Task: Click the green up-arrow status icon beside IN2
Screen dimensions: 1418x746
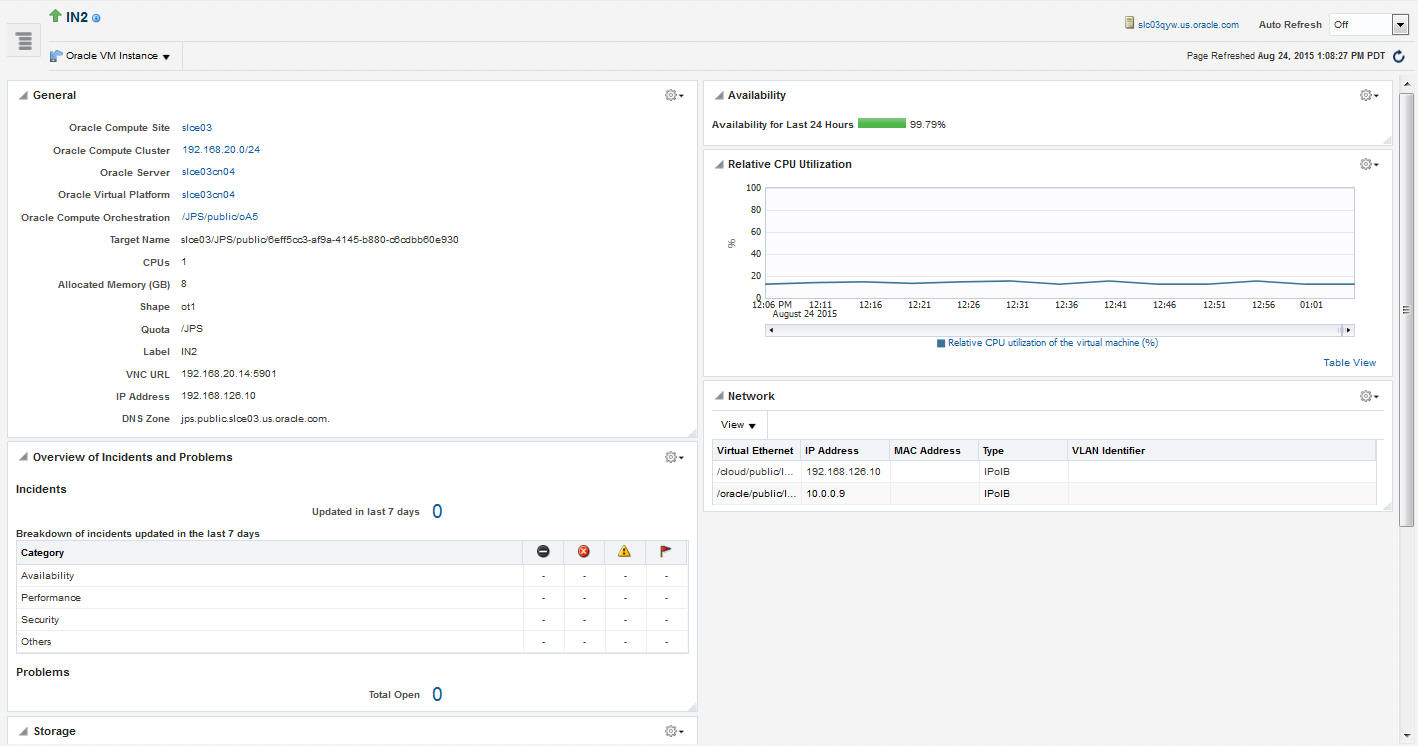Action: click(x=55, y=17)
